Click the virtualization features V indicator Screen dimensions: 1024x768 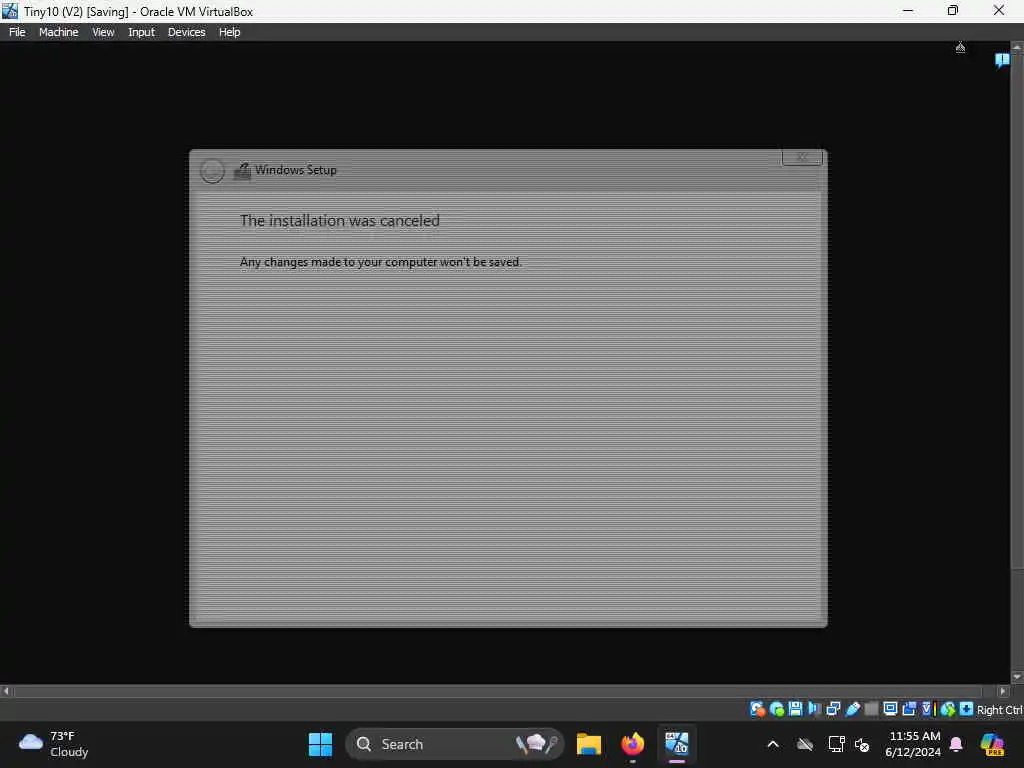pos(927,709)
